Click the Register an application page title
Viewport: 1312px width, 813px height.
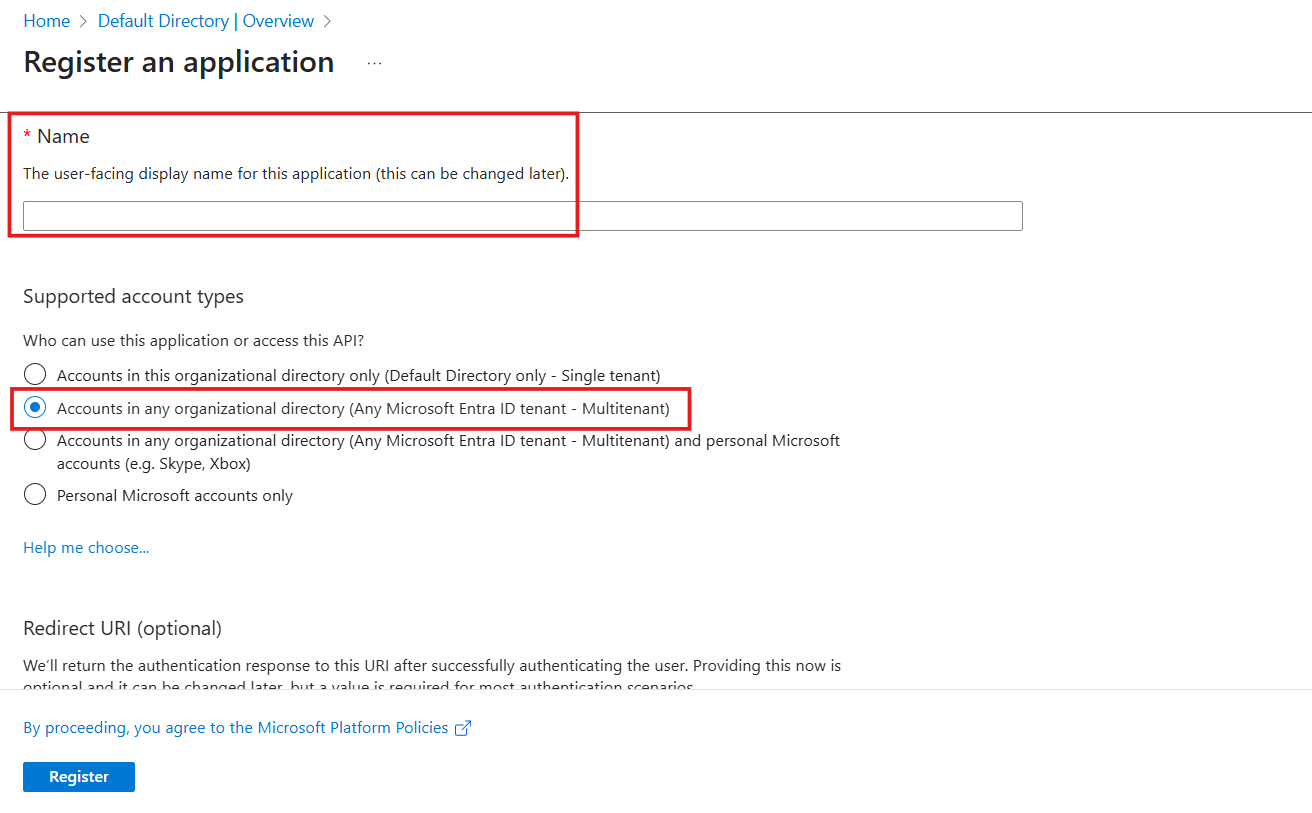(178, 62)
